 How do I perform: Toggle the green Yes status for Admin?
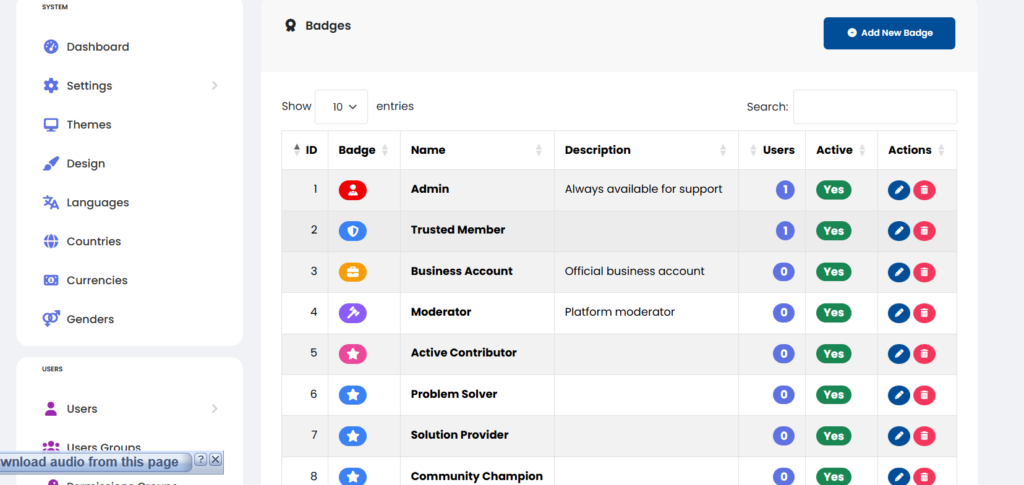(x=833, y=190)
